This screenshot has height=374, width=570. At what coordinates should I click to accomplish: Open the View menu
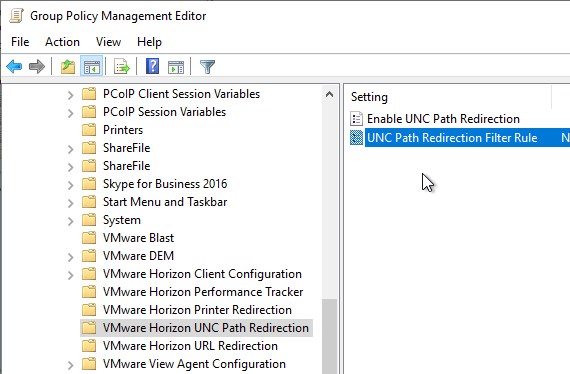(x=108, y=42)
